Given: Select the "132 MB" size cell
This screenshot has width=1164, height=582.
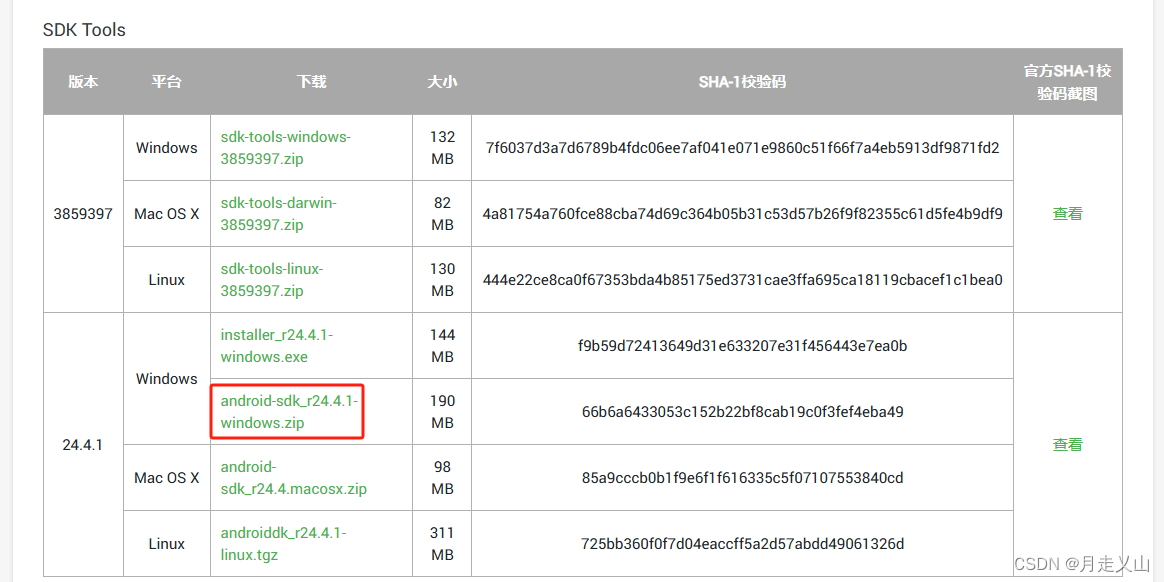Looking at the screenshot, I should (442, 148).
